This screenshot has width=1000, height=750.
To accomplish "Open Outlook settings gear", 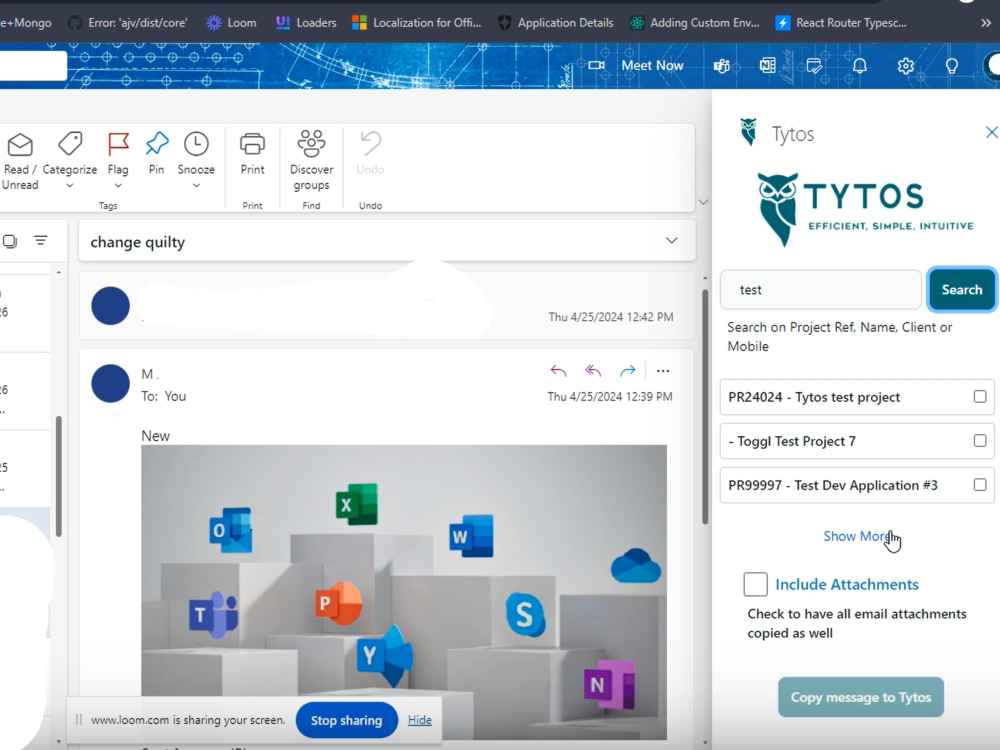I will (x=906, y=66).
